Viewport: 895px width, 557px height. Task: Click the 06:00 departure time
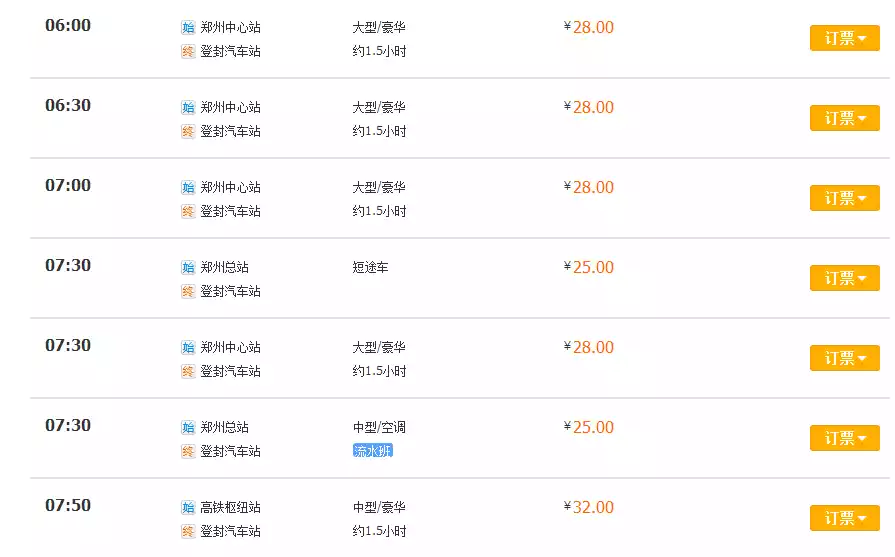point(68,25)
